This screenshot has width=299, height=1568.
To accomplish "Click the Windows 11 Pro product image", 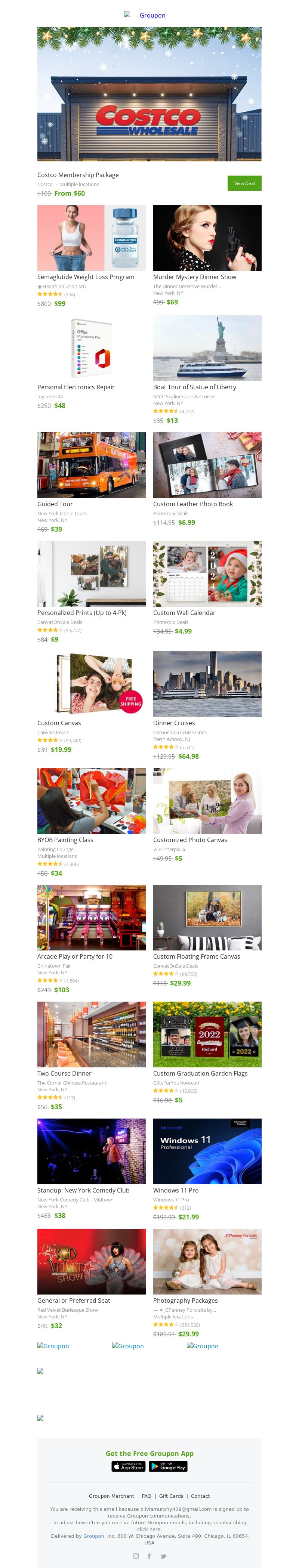I will pyautogui.click(x=207, y=1151).
